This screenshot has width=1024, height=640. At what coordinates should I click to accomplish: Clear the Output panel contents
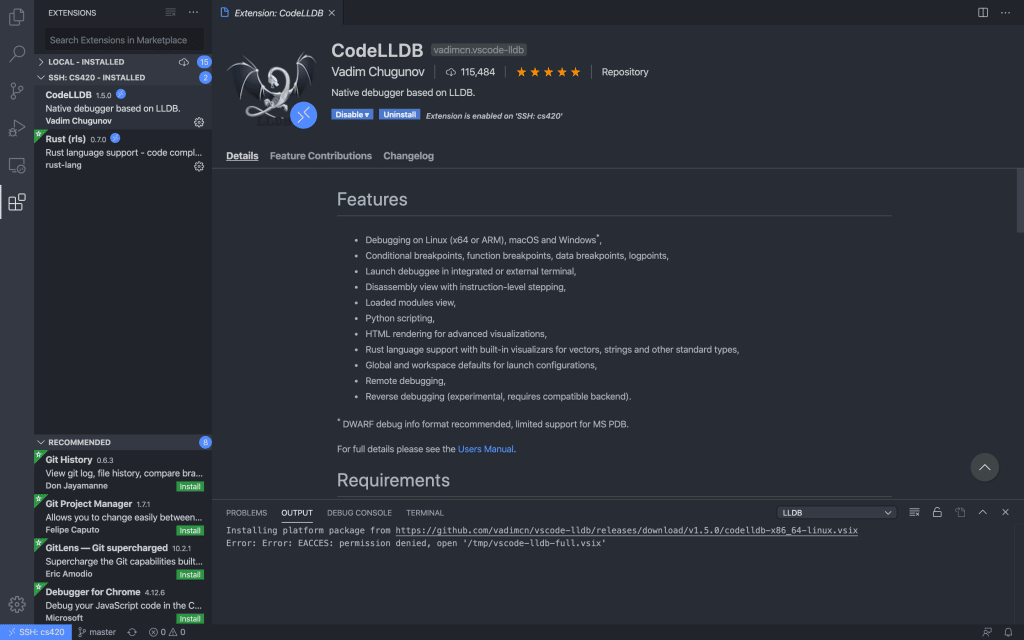(913, 511)
